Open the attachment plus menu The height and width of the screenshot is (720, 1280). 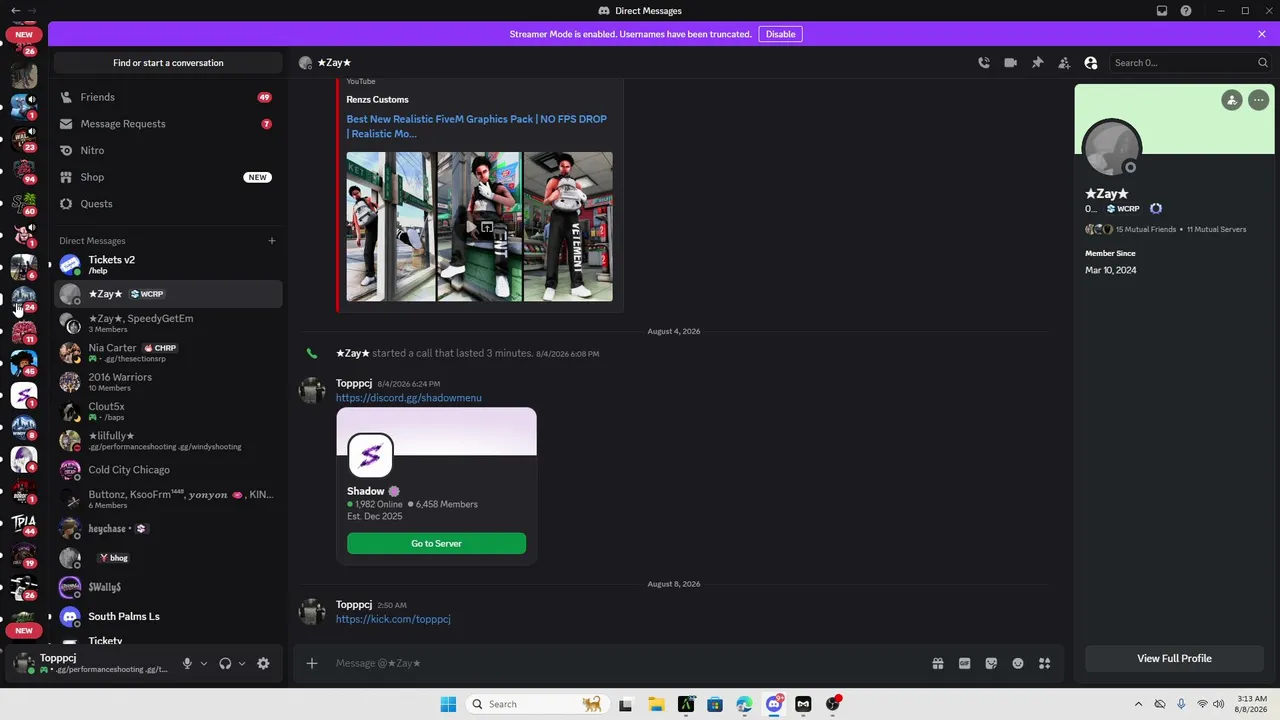coord(312,663)
